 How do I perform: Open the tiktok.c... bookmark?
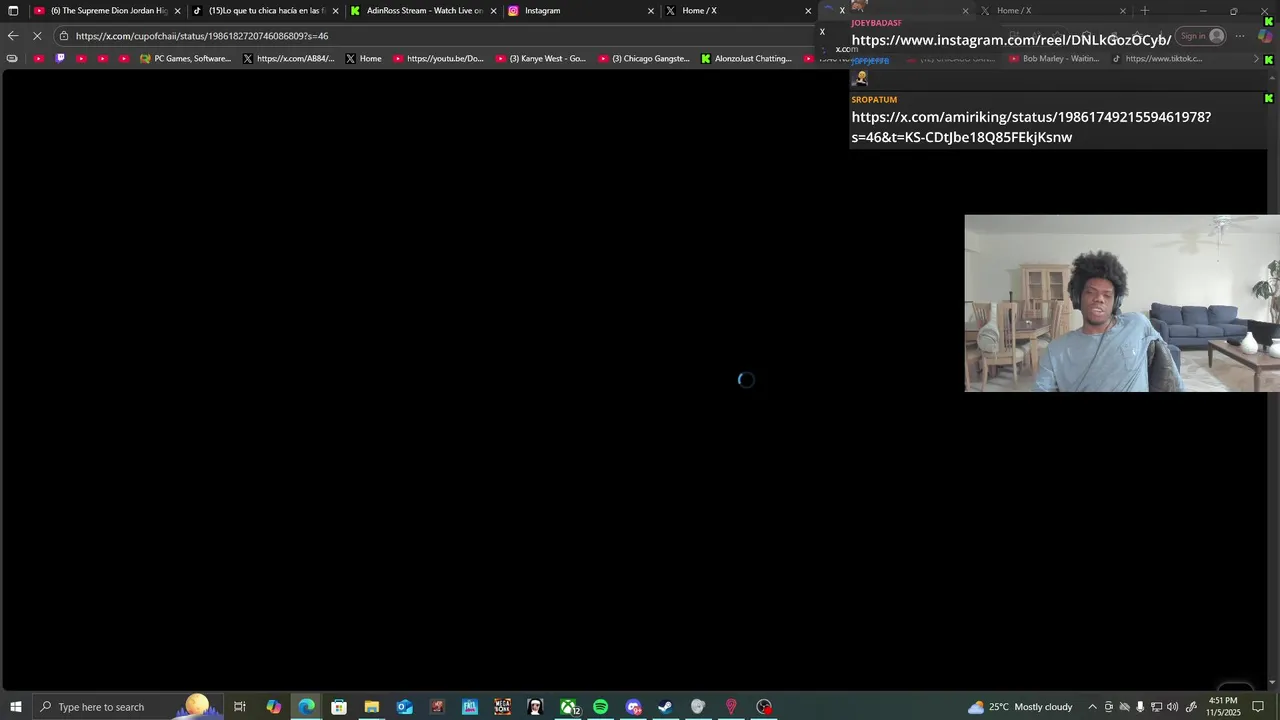pyautogui.click(x=1156, y=59)
